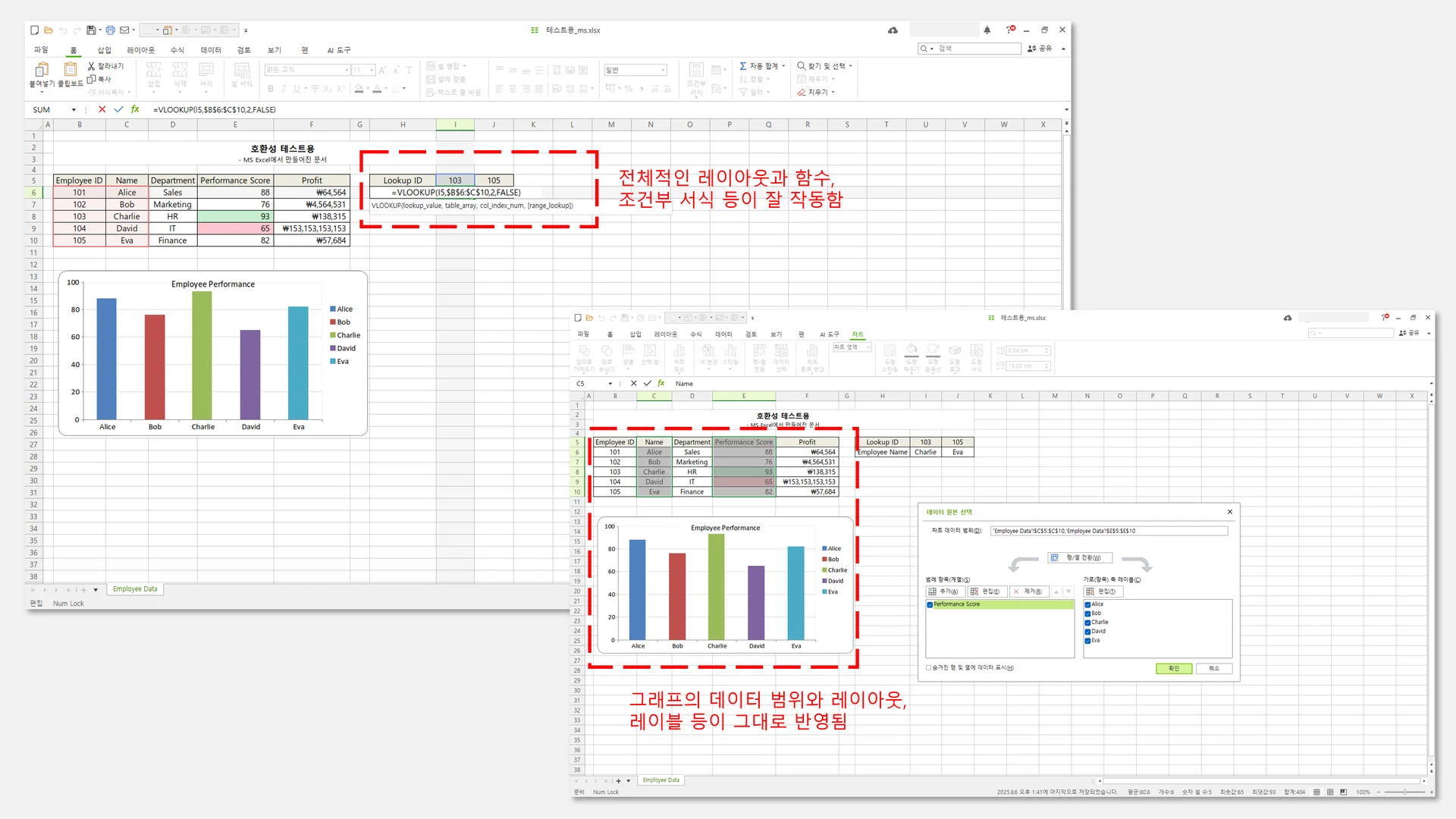
Task: Enable 숨겨진 행 및 열에 데이터 표시
Action: 928,668
